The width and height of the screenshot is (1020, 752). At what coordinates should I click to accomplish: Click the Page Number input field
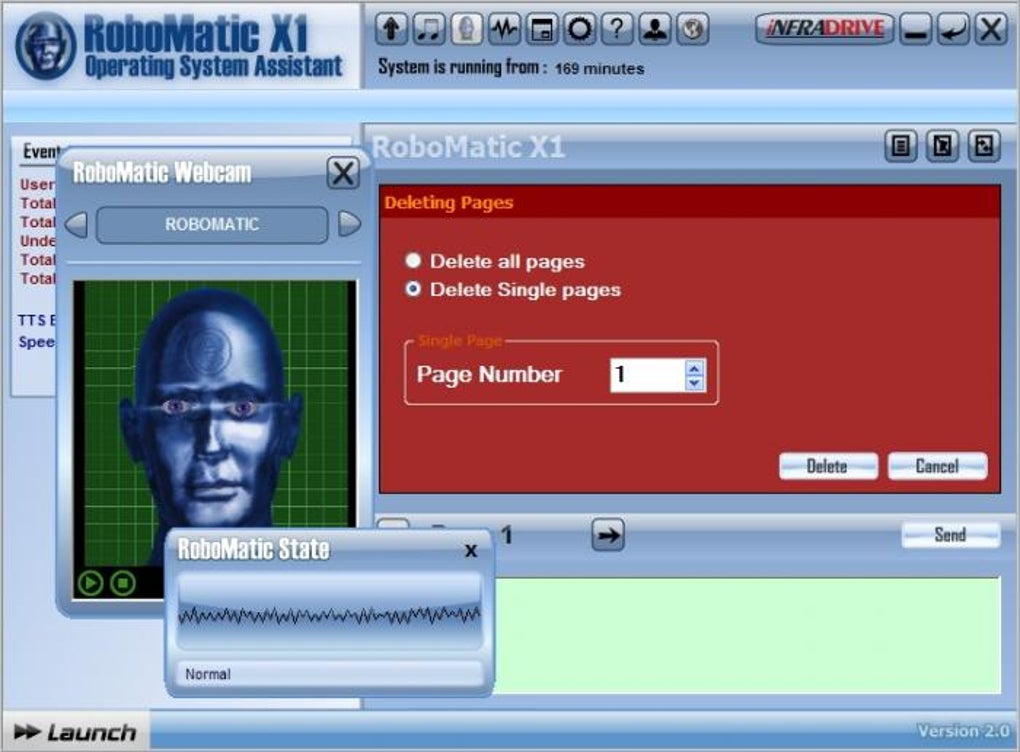(647, 375)
